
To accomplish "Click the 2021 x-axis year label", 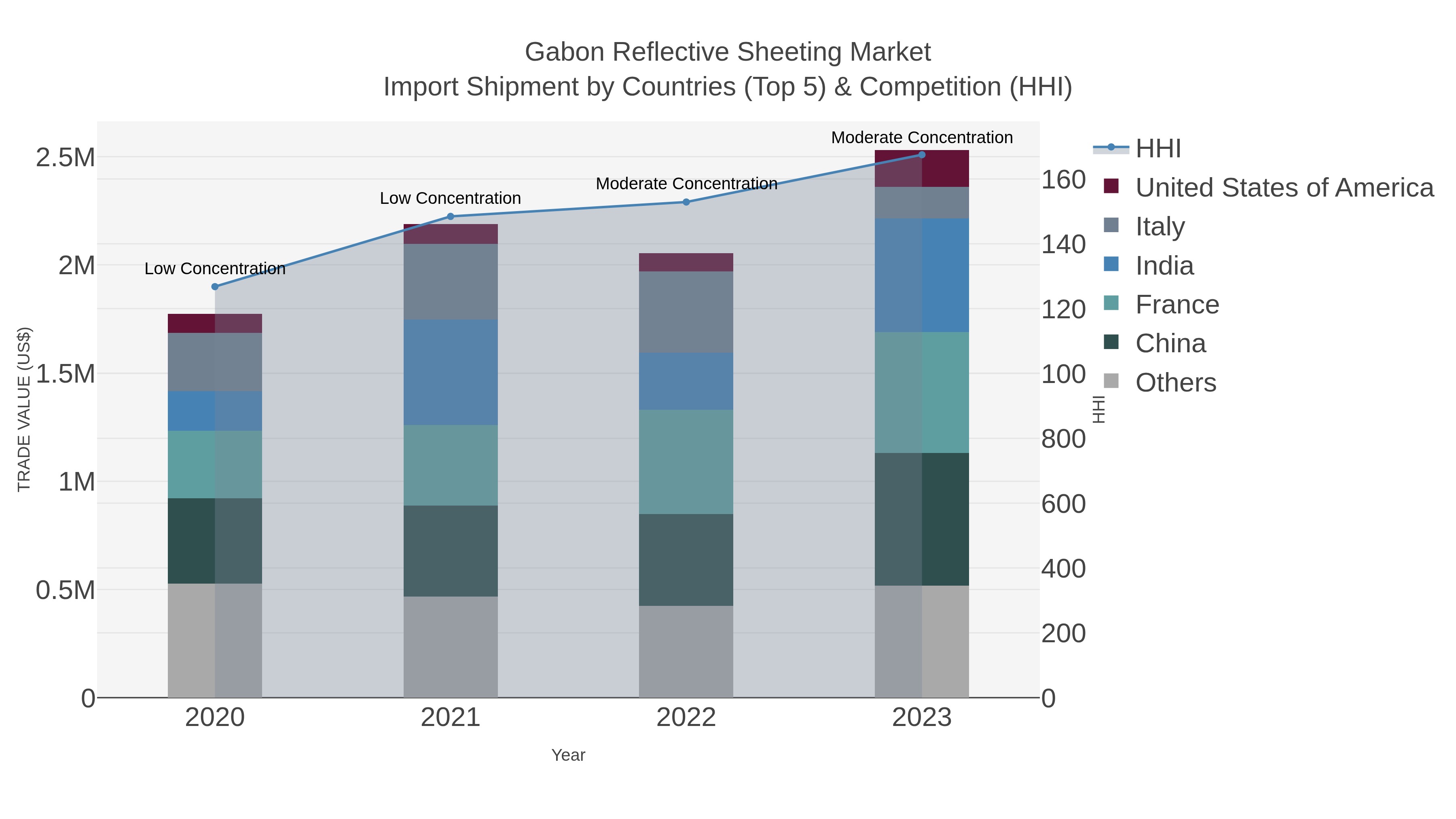I will tap(451, 718).
